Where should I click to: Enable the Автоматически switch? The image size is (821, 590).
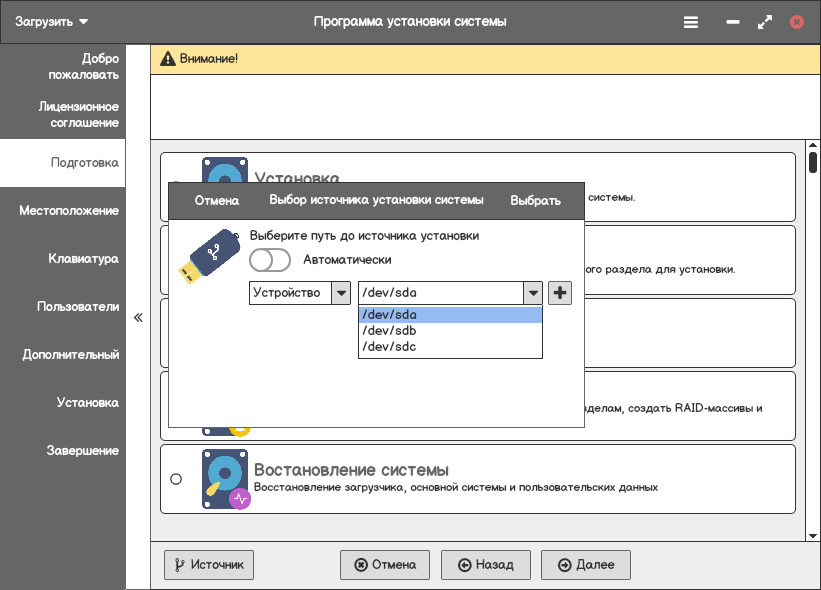(x=270, y=260)
